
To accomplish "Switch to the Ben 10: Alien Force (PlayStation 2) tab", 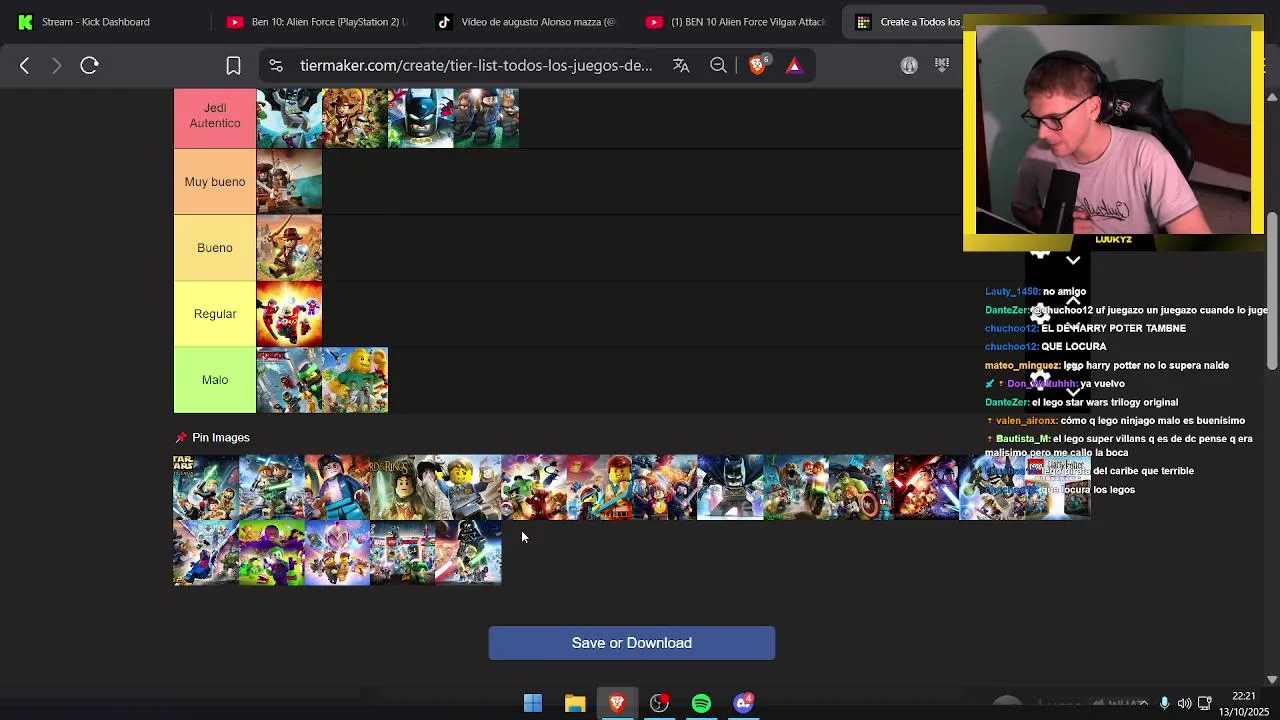I will click(x=315, y=22).
